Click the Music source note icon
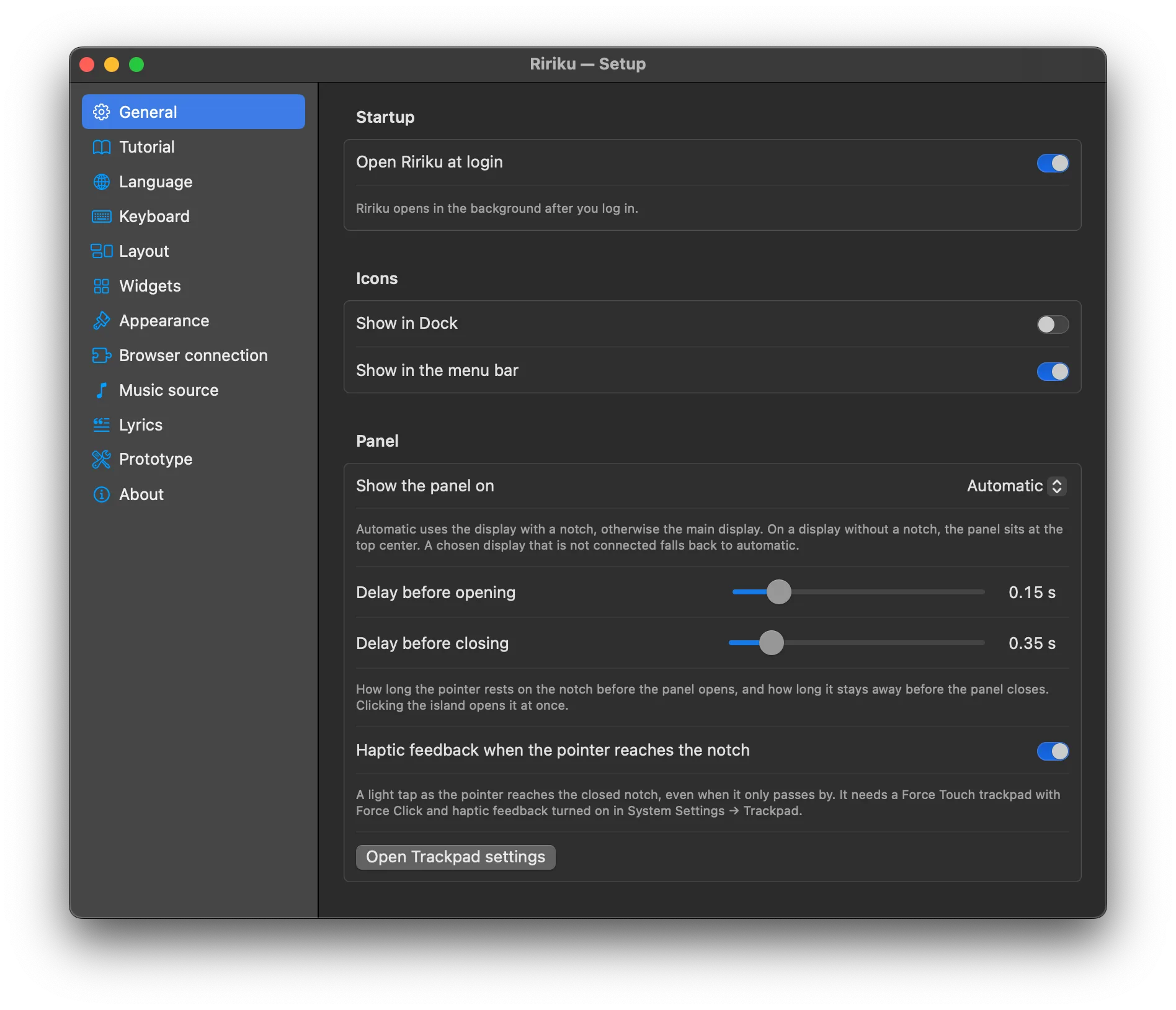Screen dimensions: 1176x1010 [x=101, y=390]
